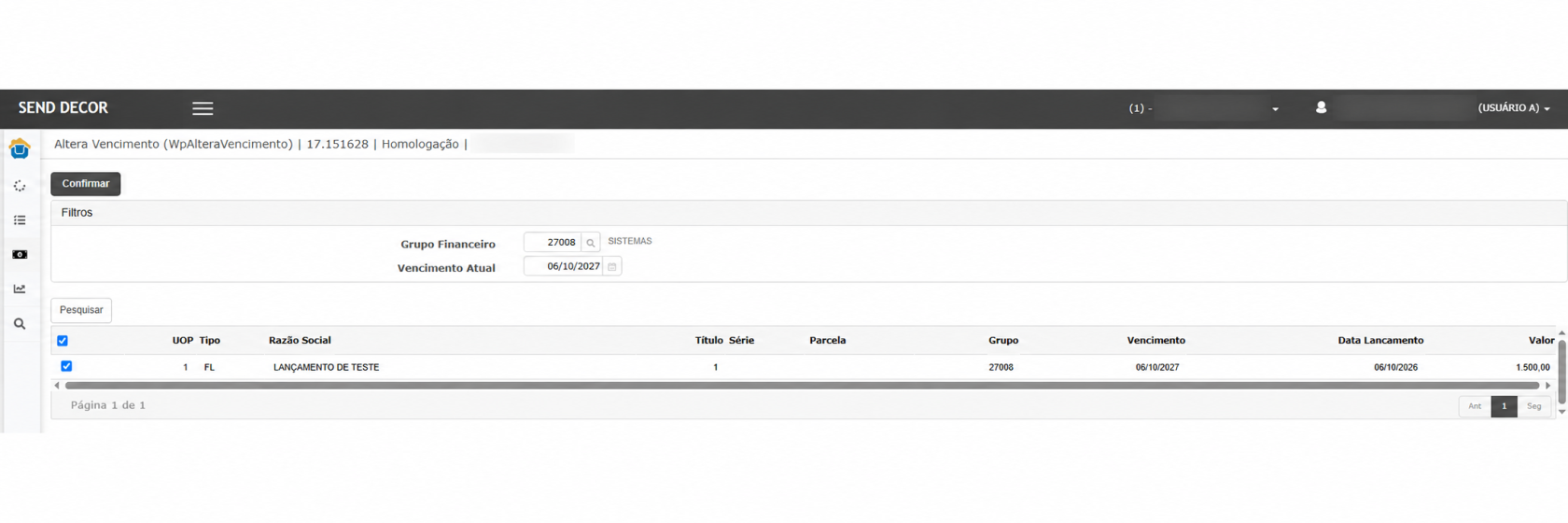Click the Grupo column header
The image size is (1568, 523).
tap(1003, 341)
